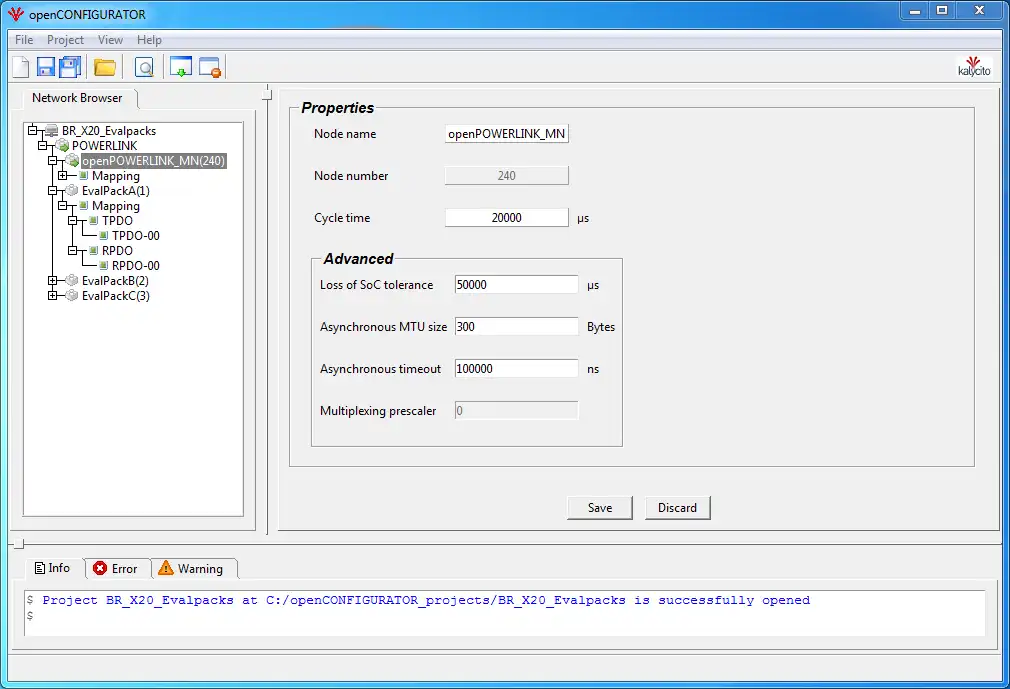Select the EvalPackA(1) tree item
This screenshot has width=1010, height=689.
coord(116,191)
